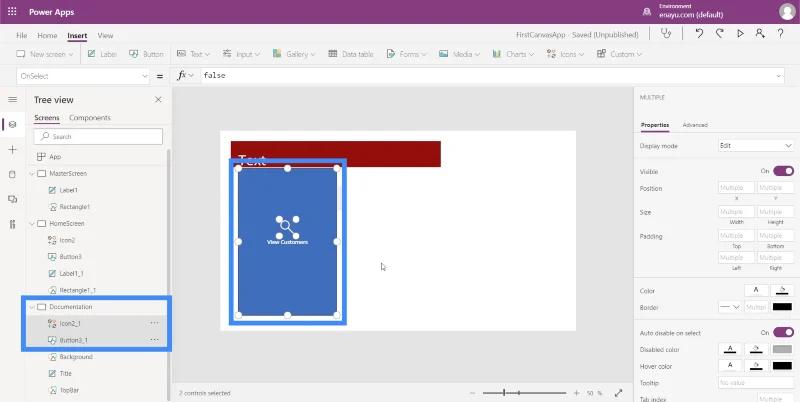800x402 pixels.
Task: Insert a Data table
Action: (351, 54)
